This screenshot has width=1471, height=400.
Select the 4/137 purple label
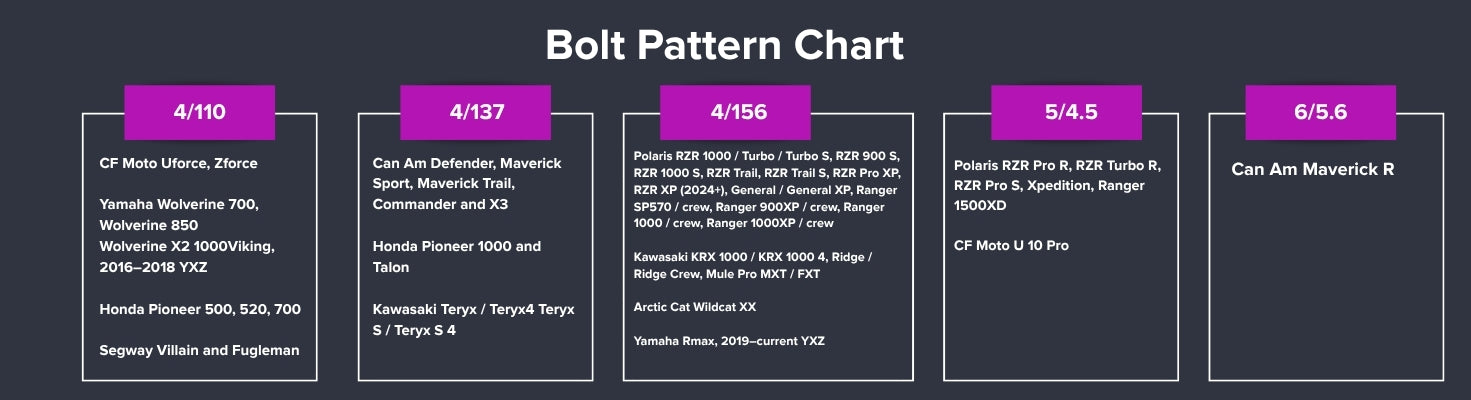pyautogui.click(x=475, y=112)
